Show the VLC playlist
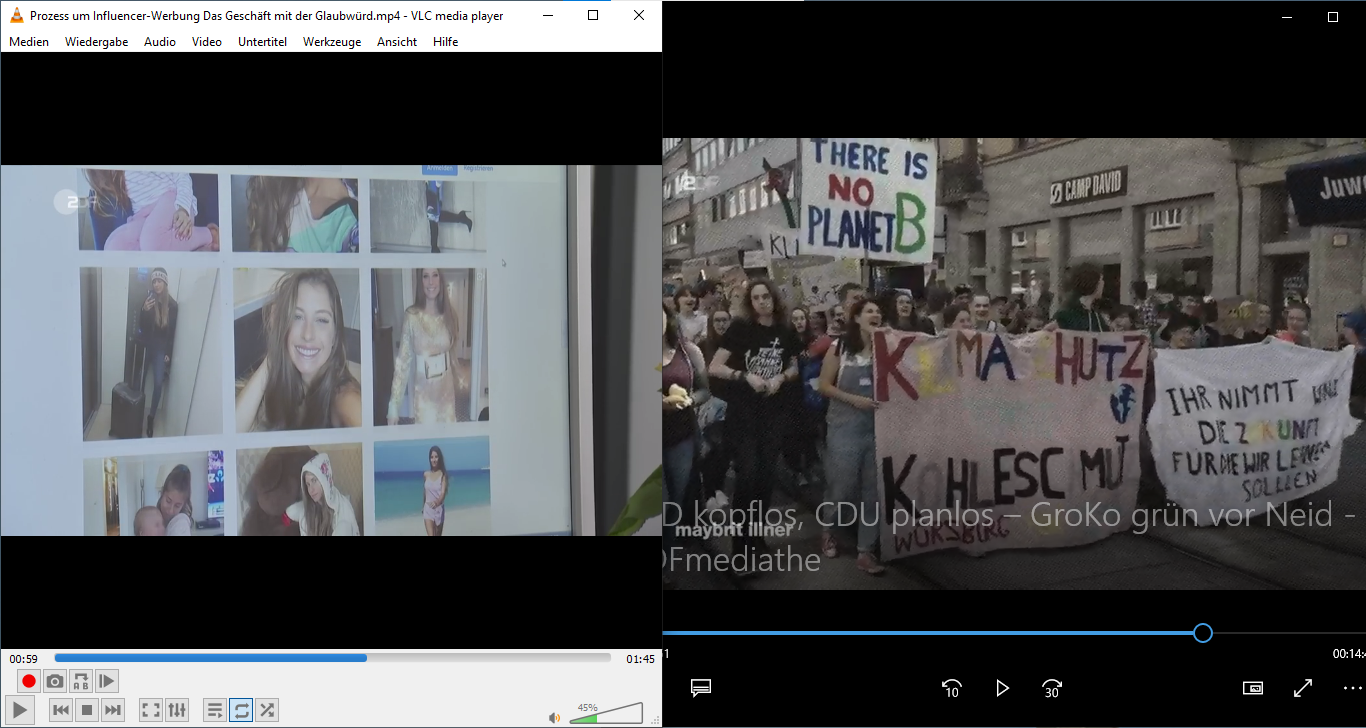 click(215, 710)
